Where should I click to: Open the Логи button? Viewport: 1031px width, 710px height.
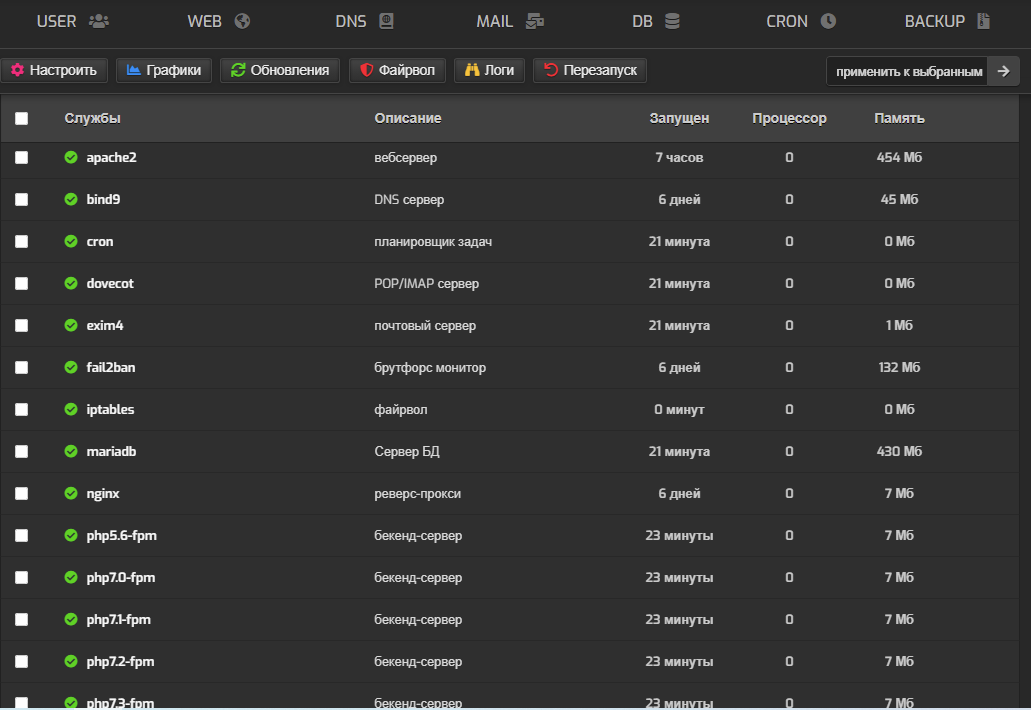point(489,70)
